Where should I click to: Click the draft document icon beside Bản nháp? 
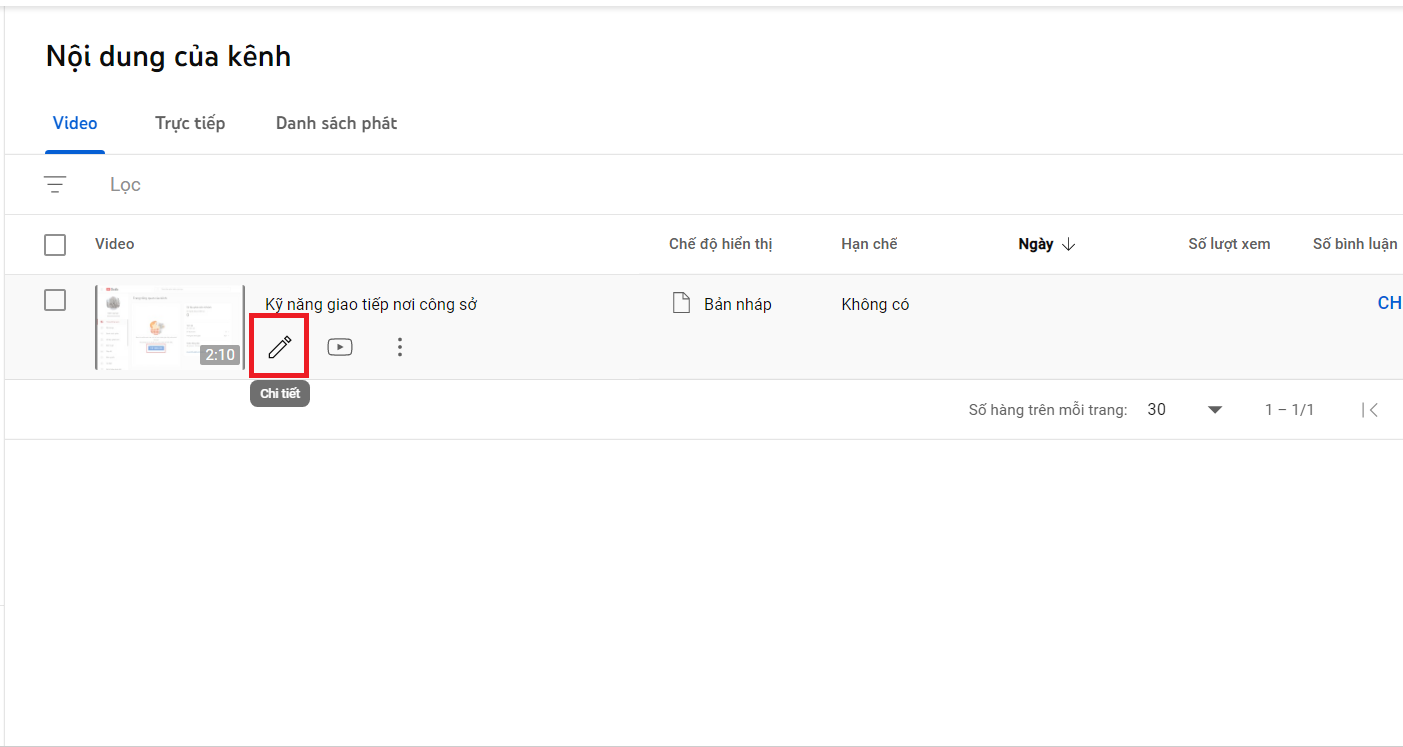coord(681,303)
